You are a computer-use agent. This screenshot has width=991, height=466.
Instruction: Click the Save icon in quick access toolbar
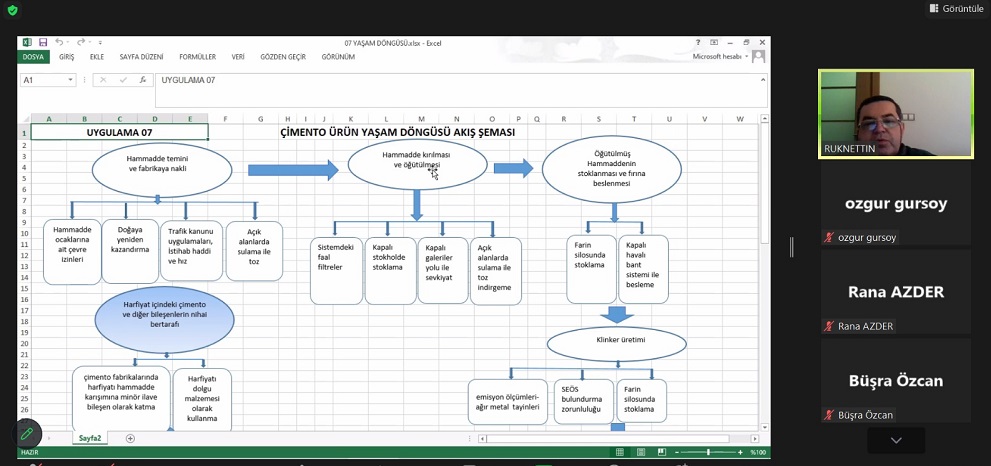[43, 42]
